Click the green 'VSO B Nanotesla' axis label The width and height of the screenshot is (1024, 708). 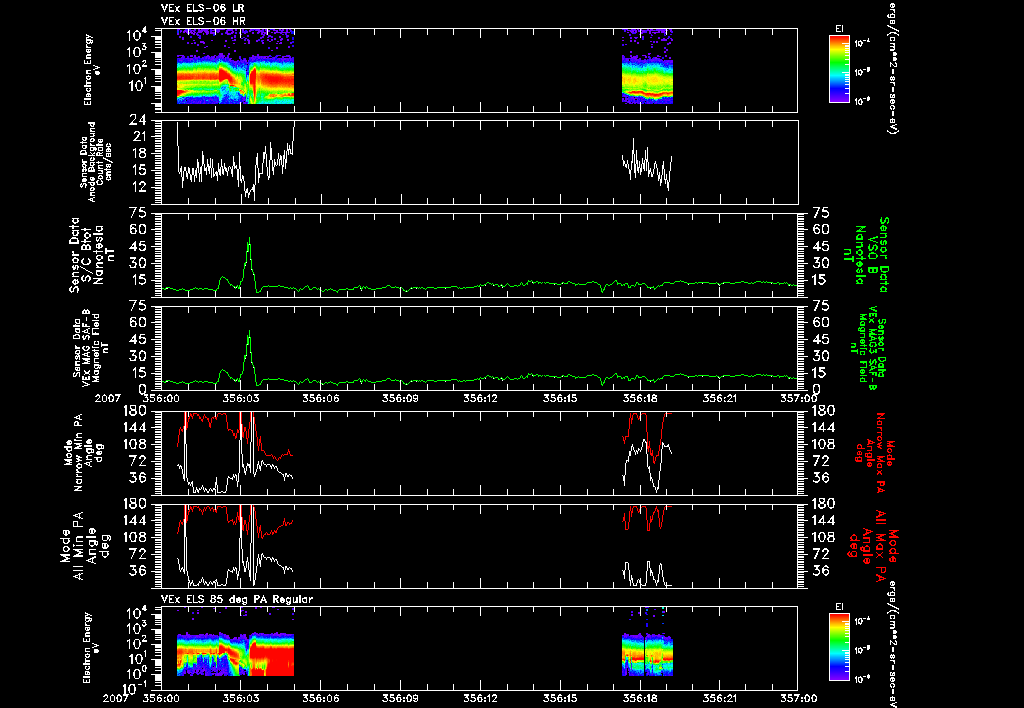pos(867,255)
